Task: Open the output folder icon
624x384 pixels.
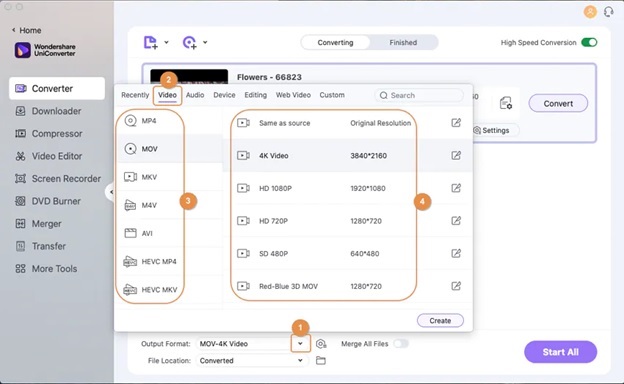Action: 321,361
